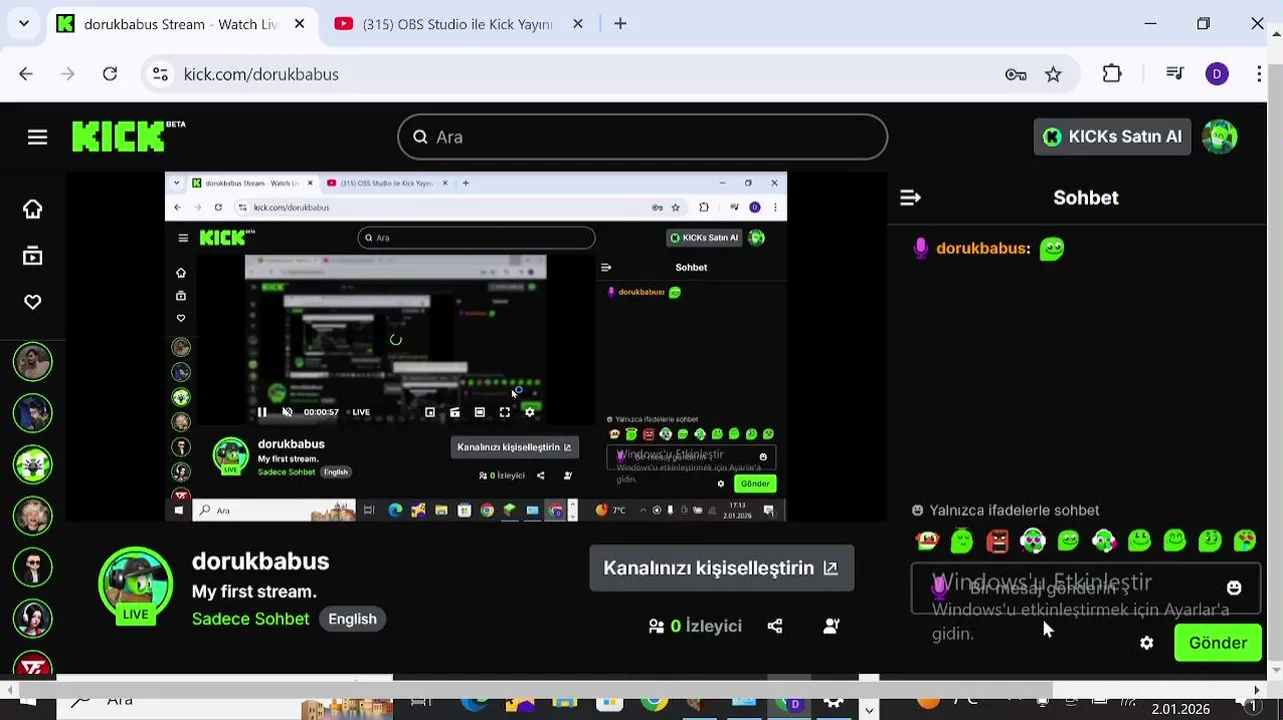The height and width of the screenshot is (720, 1283).
Task: Click the Sohbet chat header
Action: point(1085,198)
